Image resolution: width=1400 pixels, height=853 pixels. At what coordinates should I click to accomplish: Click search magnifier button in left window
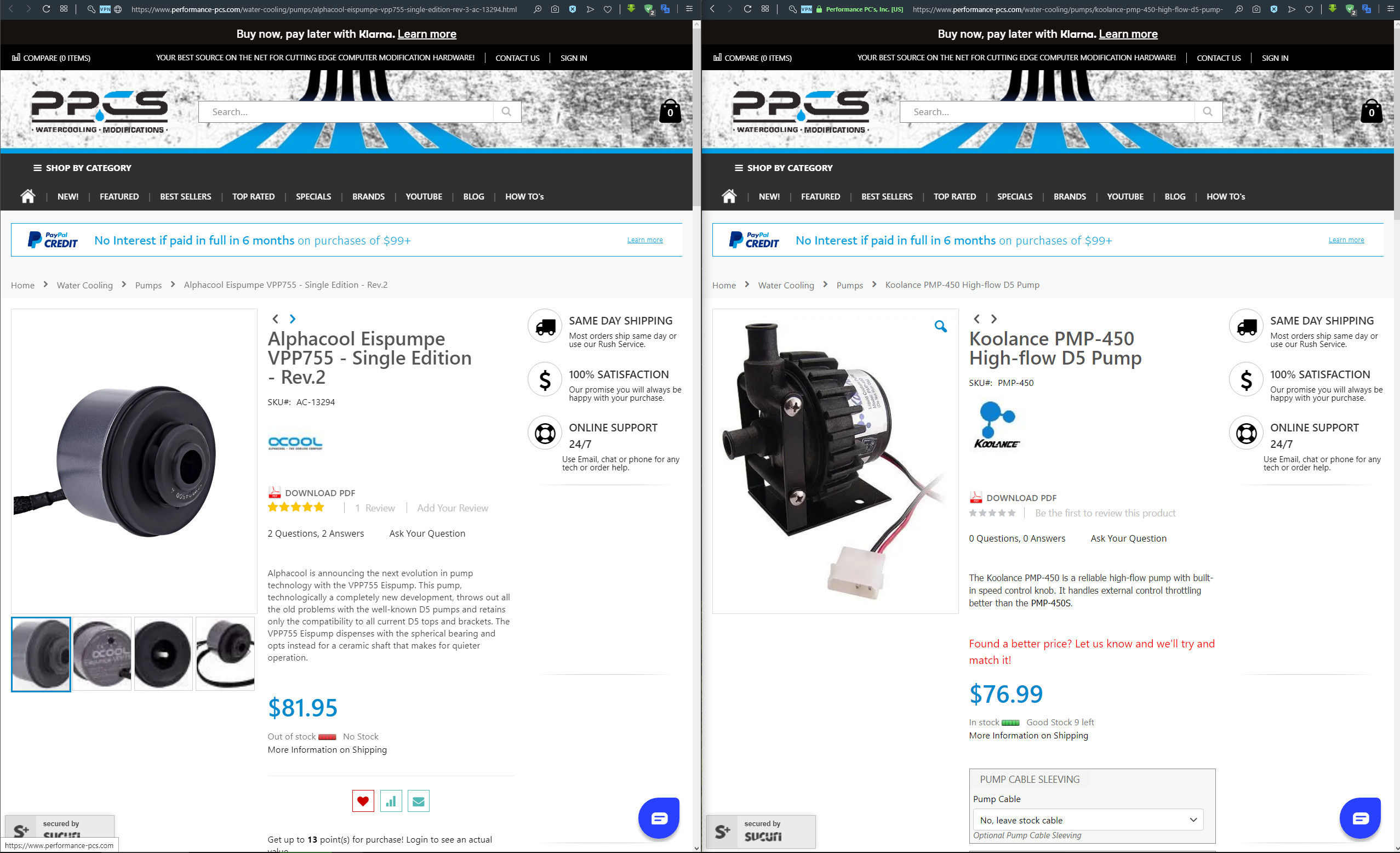(x=506, y=111)
